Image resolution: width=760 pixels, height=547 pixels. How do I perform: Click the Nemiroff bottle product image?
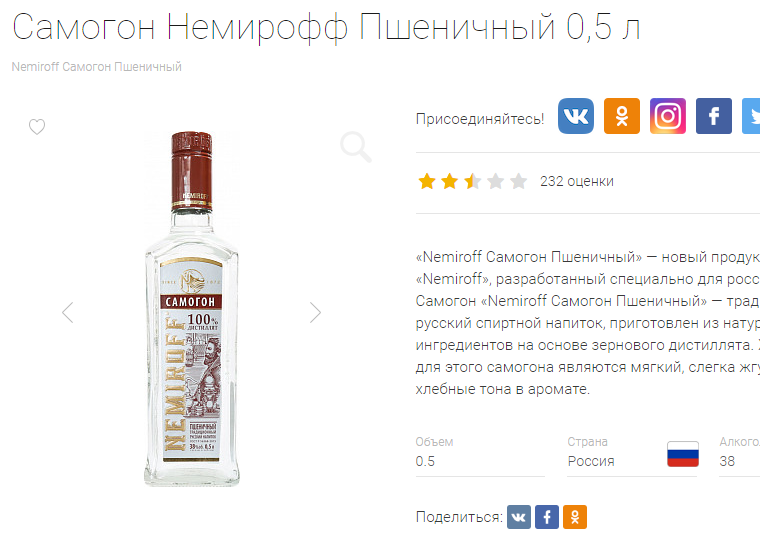click(x=192, y=308)
